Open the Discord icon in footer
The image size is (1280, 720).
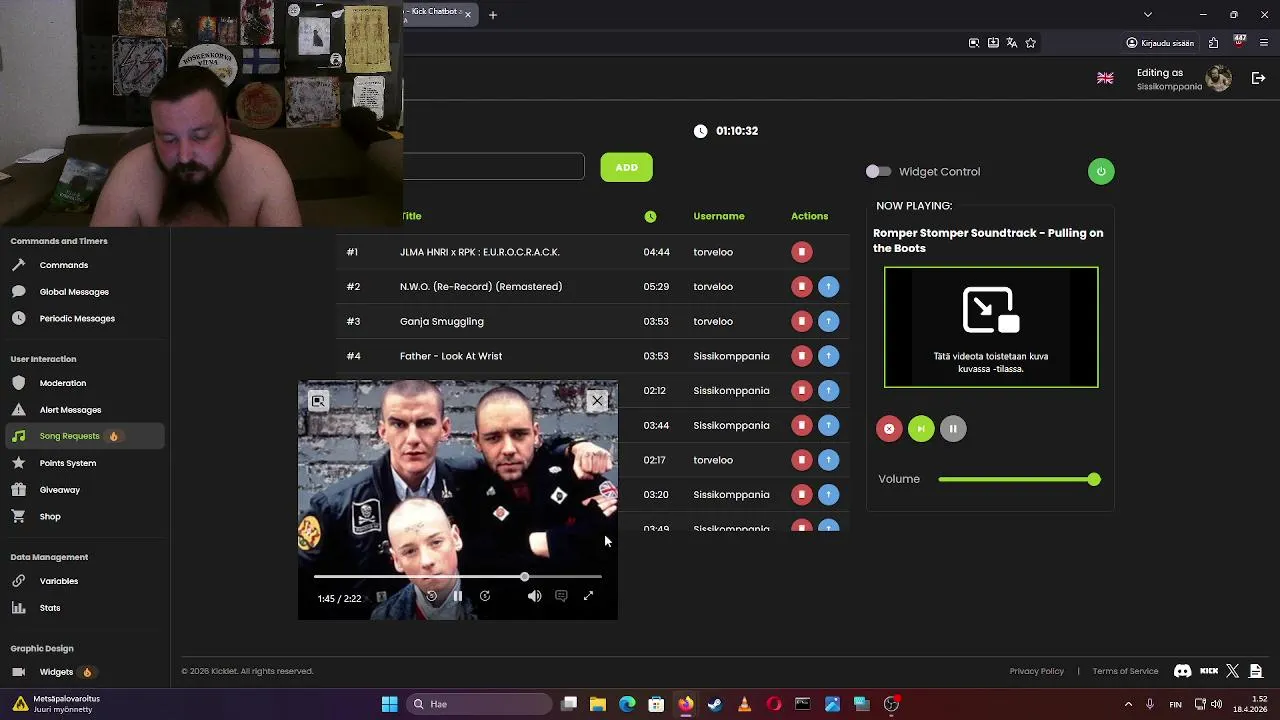coord(1182,671)
